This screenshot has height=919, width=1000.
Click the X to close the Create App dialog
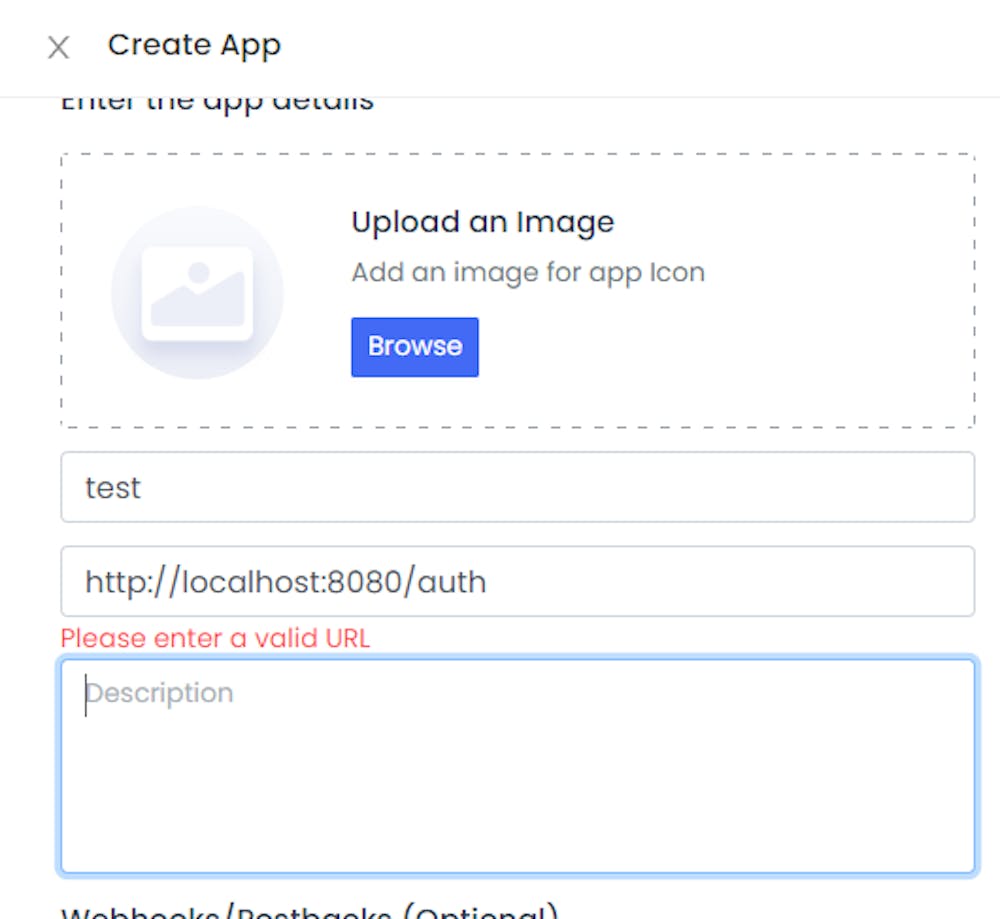coord(58,46)
